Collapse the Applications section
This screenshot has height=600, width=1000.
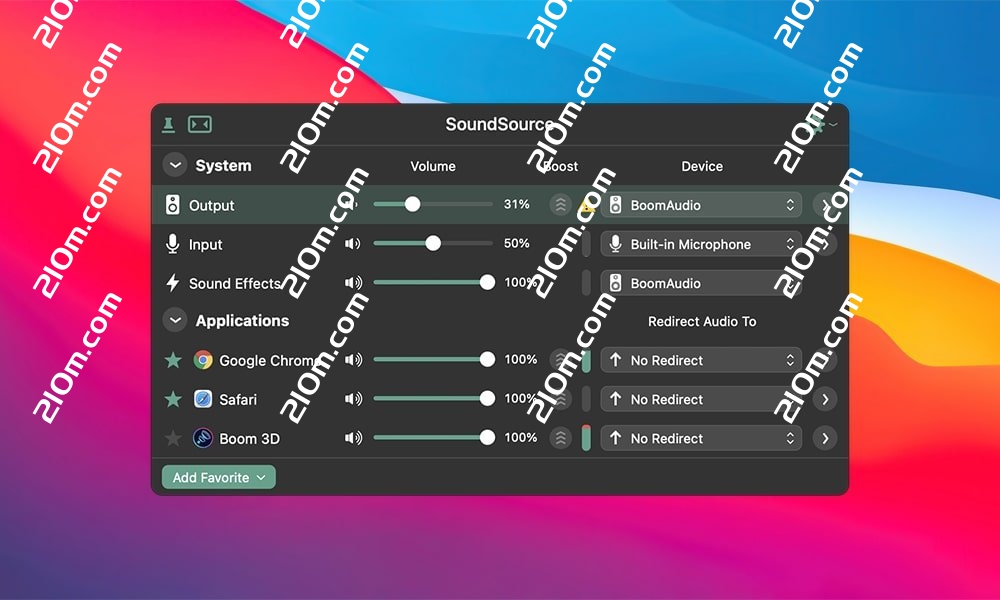[x=175, y=321]
